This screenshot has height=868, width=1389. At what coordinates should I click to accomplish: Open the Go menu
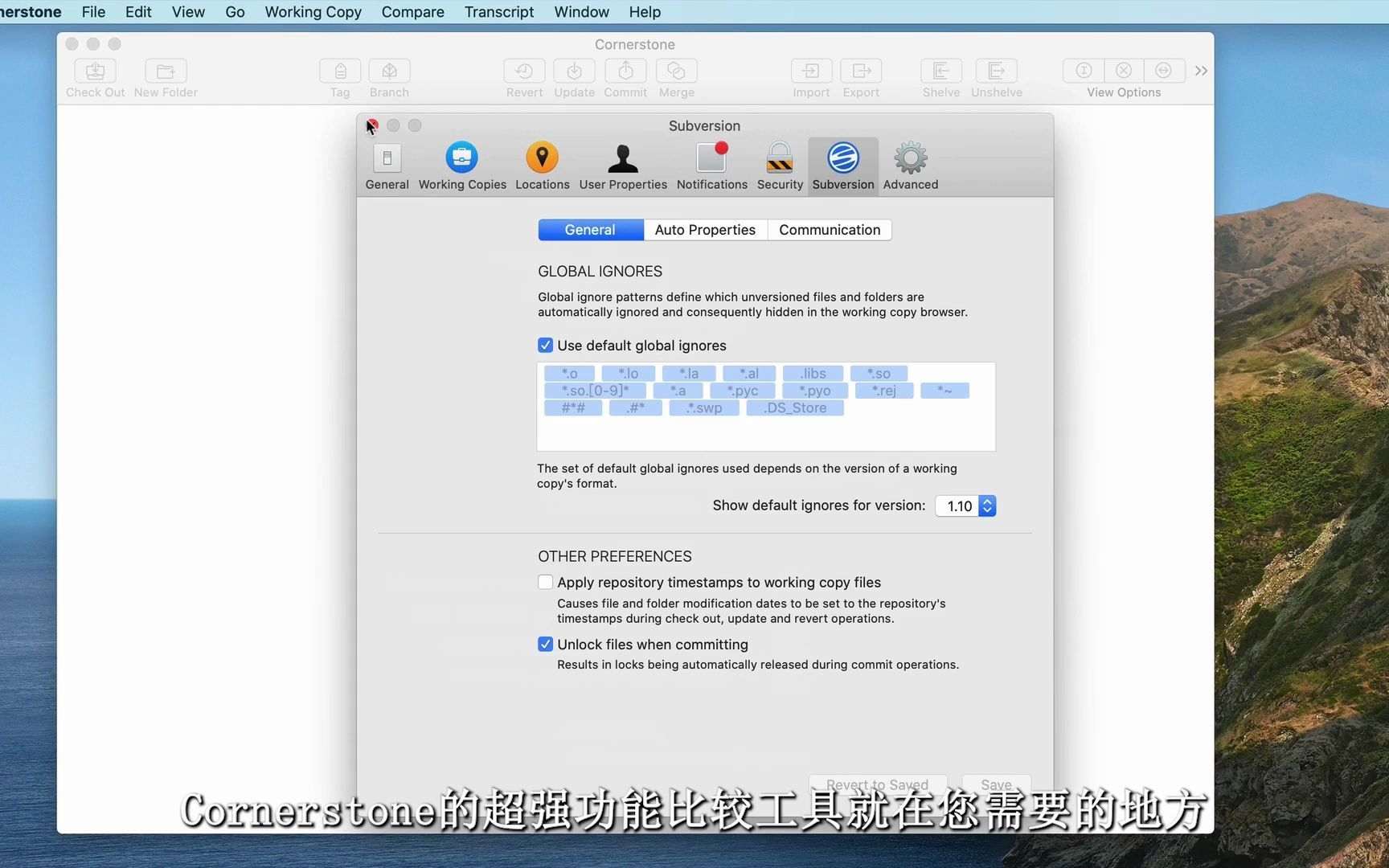(235, 12)
